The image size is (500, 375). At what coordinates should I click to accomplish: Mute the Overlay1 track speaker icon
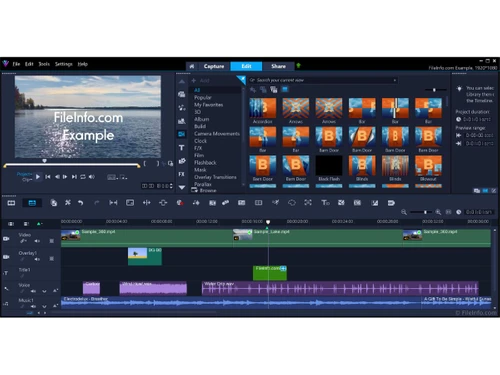[x=37, y=259]
